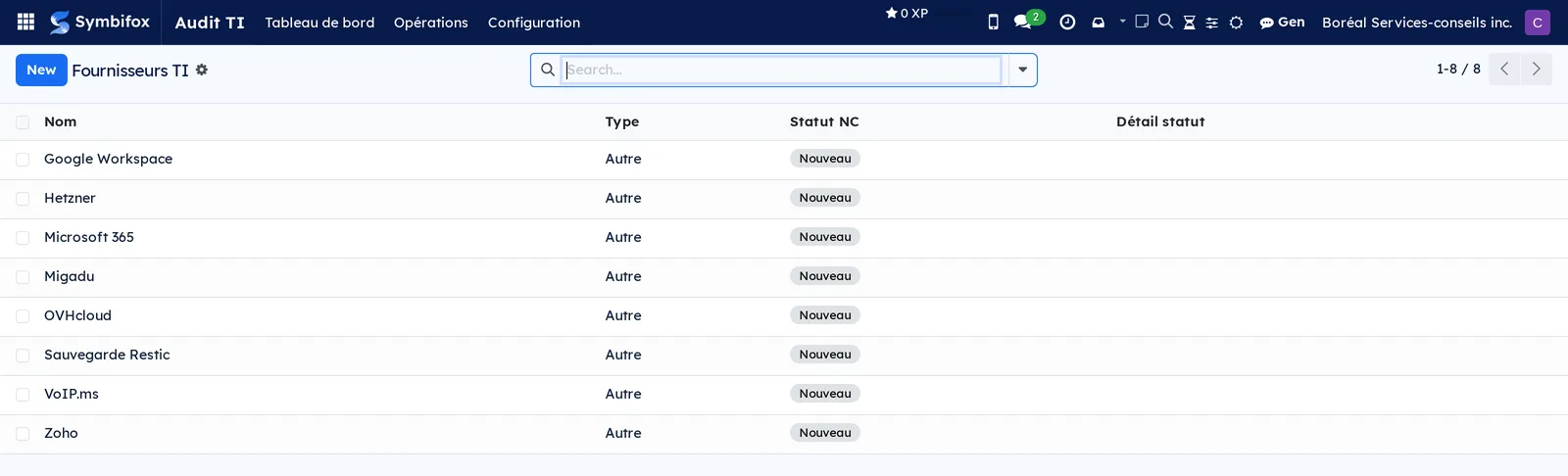Open the VoIP.ms record
This screenshot has width=1568, height=476.
point(72,394)
